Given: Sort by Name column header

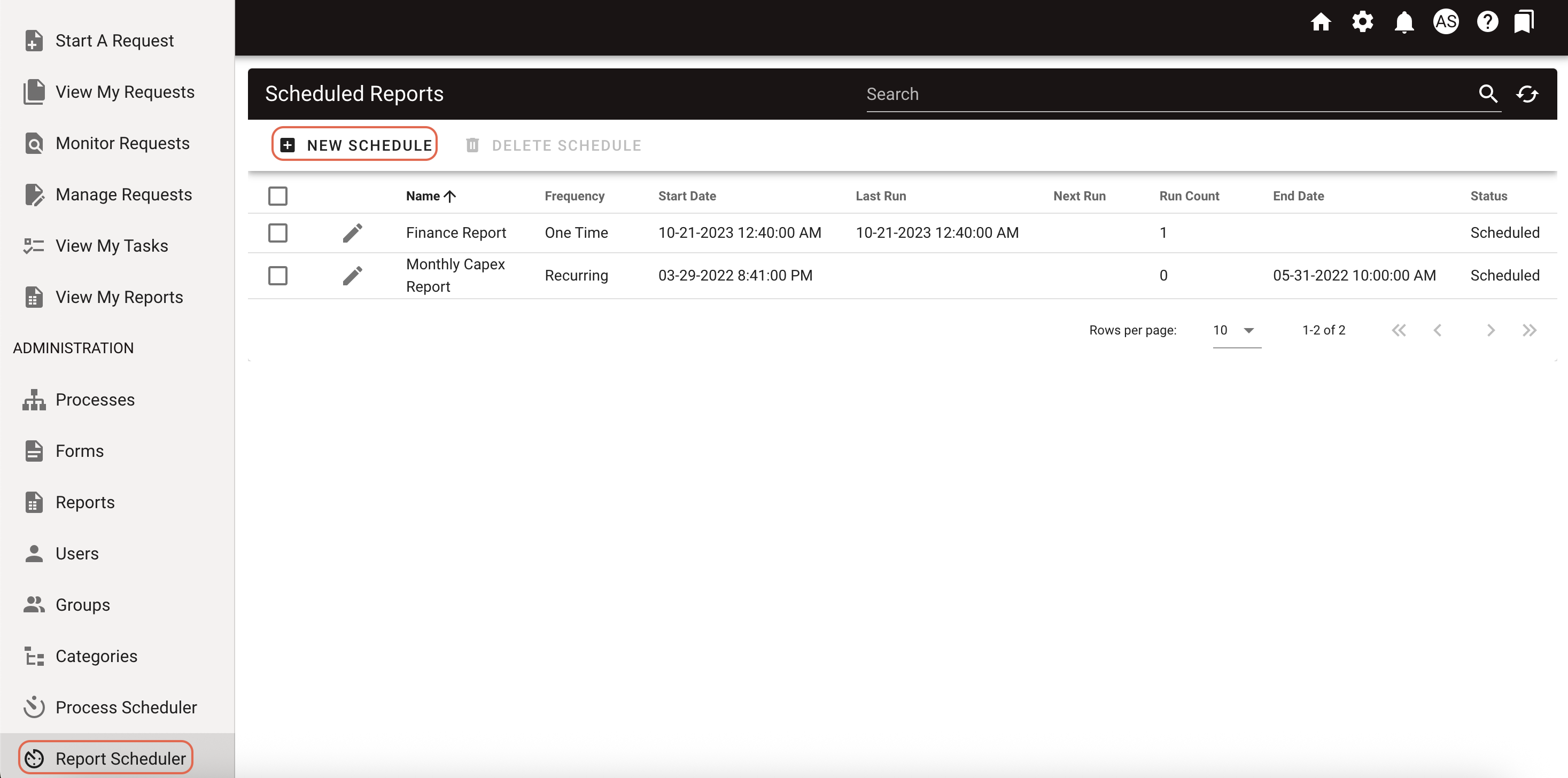Looking at the screenshot, I should (x=430, y=196).
